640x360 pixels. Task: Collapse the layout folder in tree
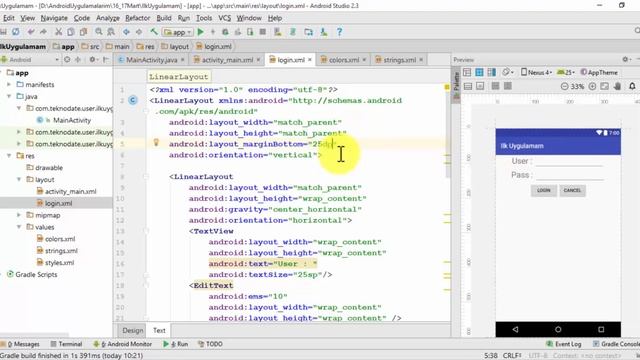[19, 180]
